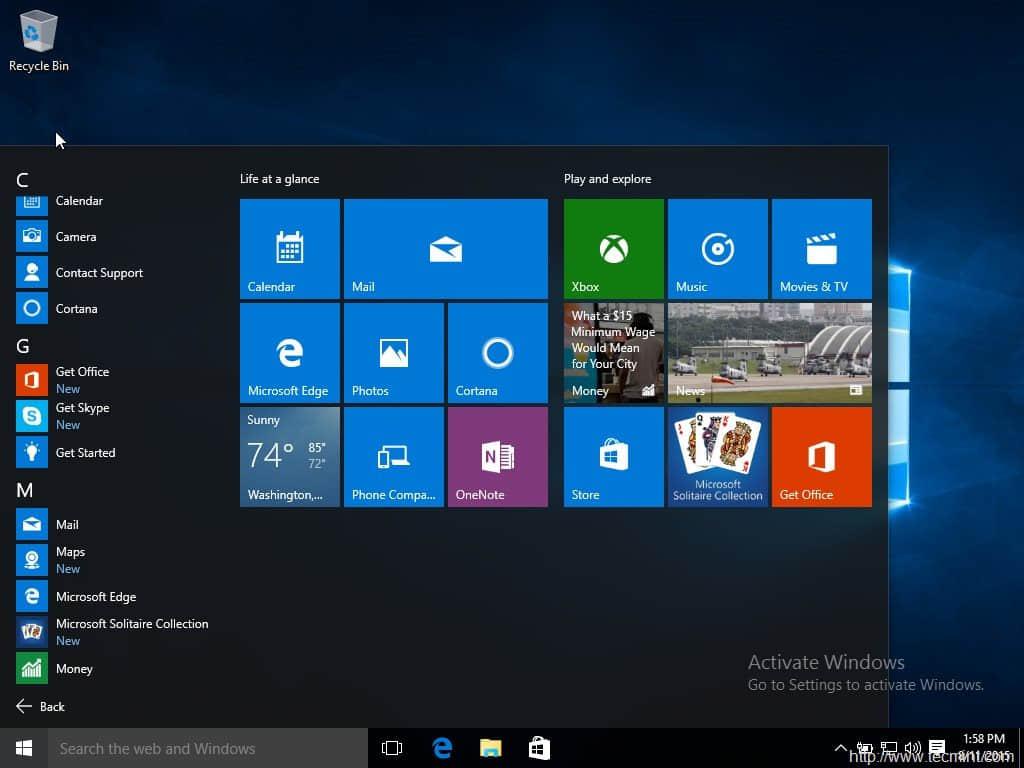Open Get Skype from the apps list
Image resolution: width=1024 pixels, height=768 pixels.
point(82,408)
